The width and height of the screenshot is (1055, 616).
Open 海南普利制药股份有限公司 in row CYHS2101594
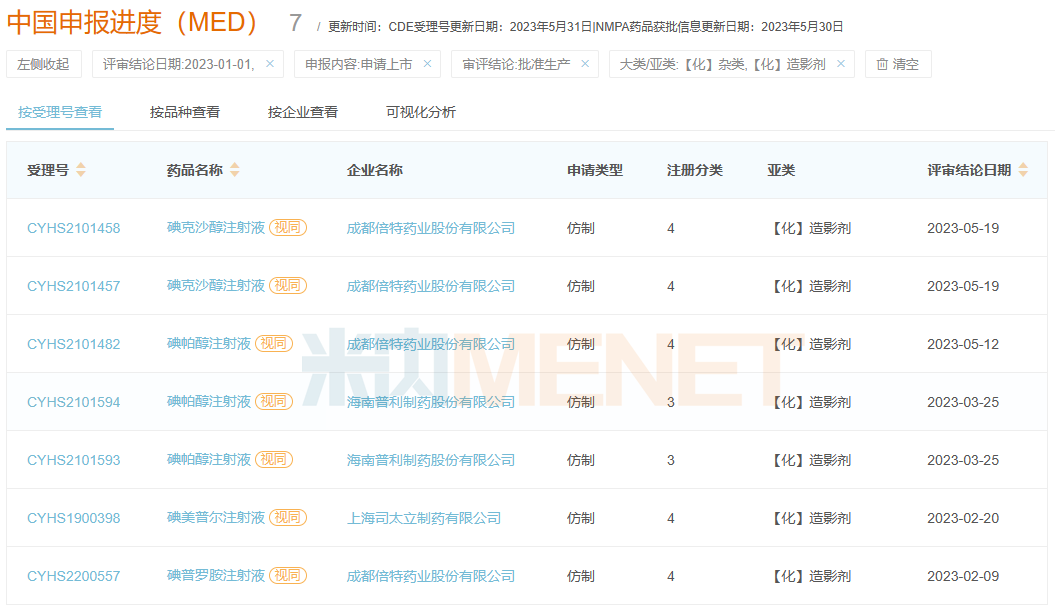(x=431, y=402)
